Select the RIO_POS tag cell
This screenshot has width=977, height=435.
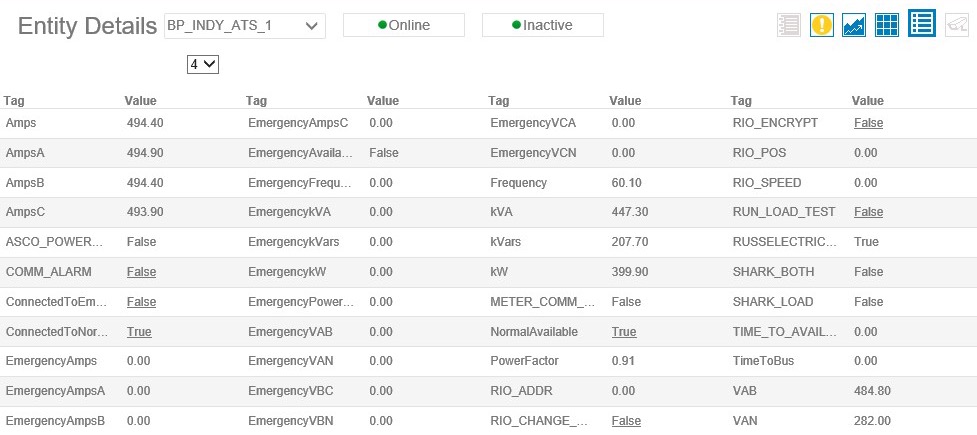(760, 153)
